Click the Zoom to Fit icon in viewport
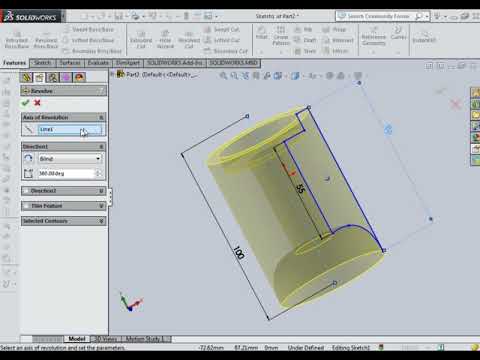 (223, 76)
